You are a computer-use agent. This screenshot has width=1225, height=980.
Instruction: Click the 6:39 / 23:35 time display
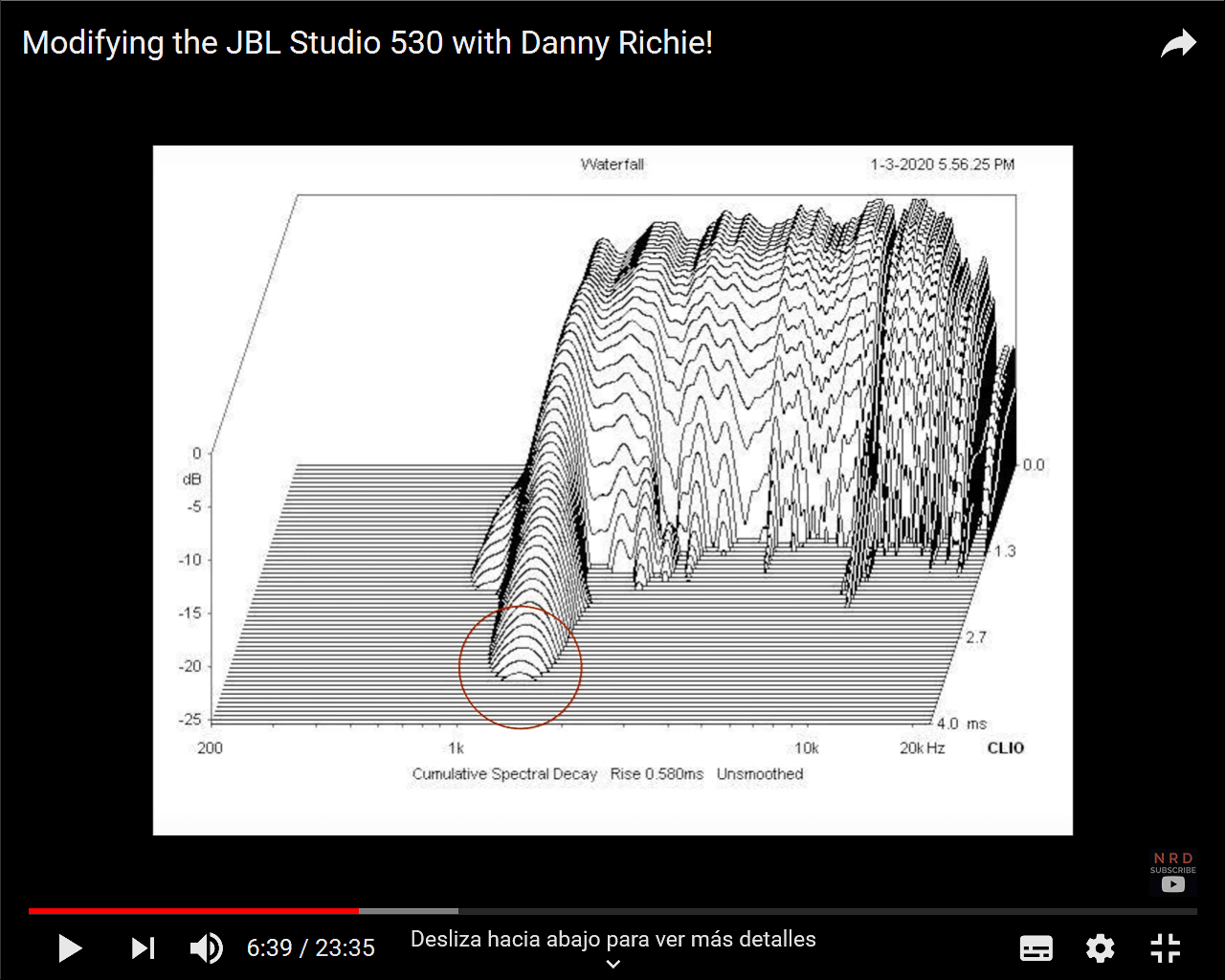311,948
